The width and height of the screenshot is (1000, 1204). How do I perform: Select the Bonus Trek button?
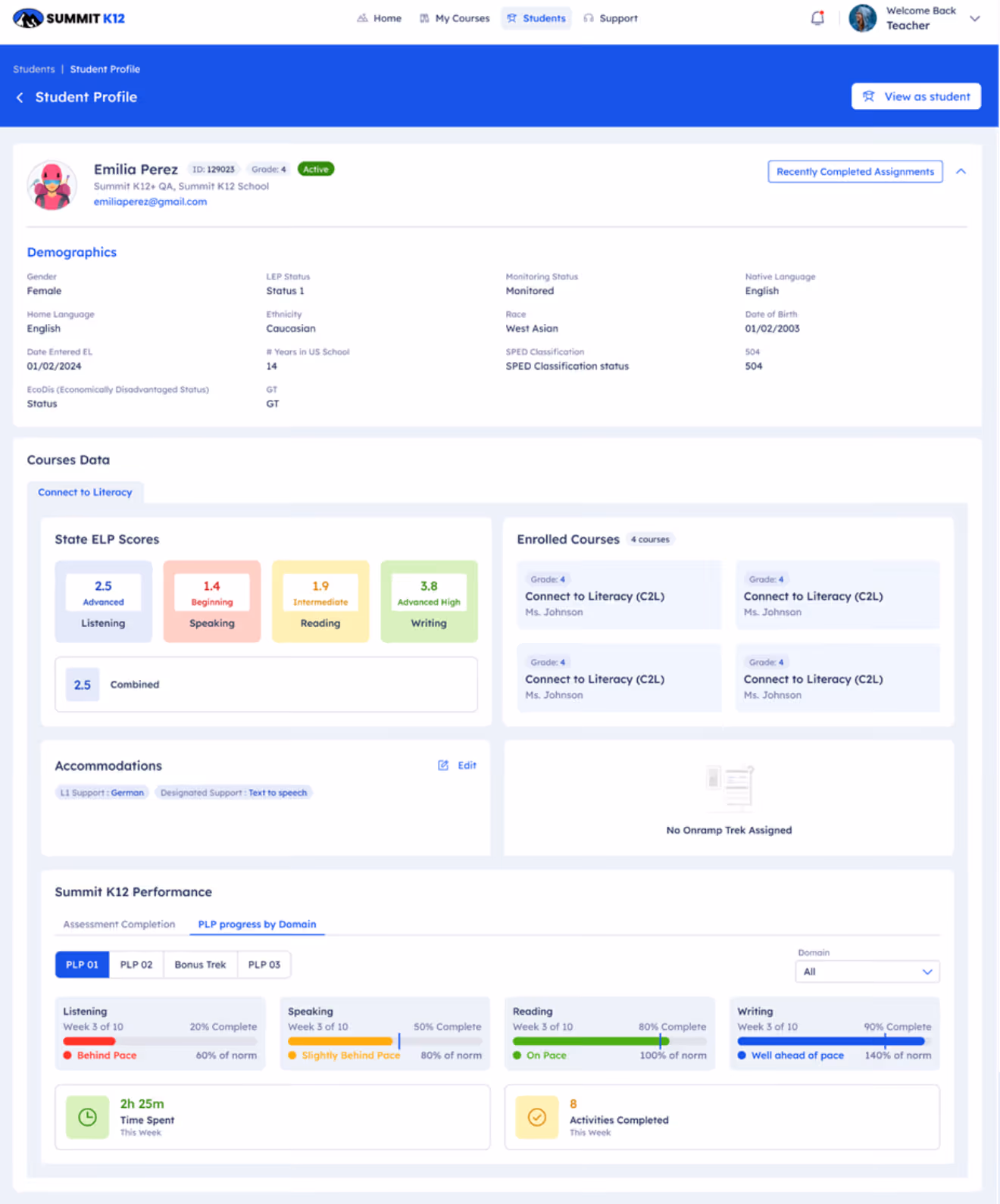point(200,965)
